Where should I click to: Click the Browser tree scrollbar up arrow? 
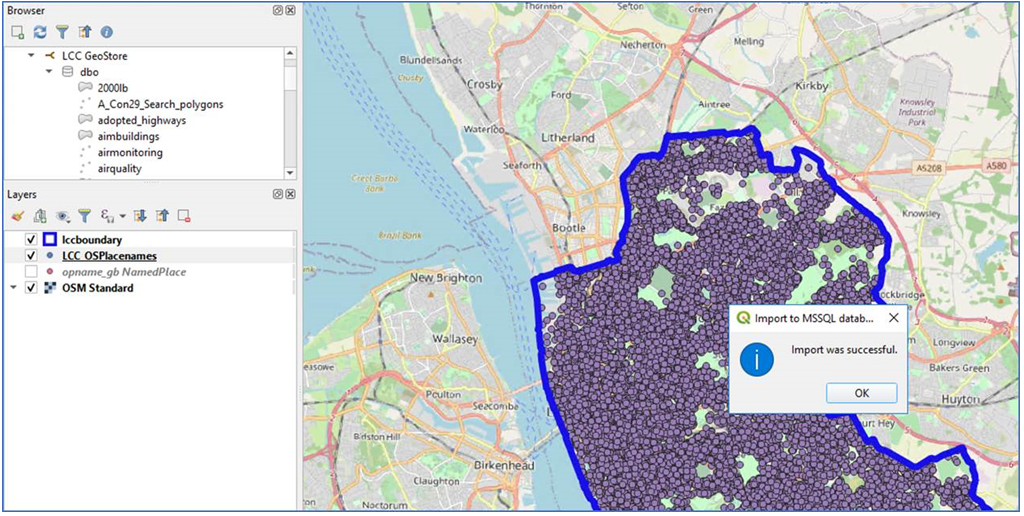290,54
